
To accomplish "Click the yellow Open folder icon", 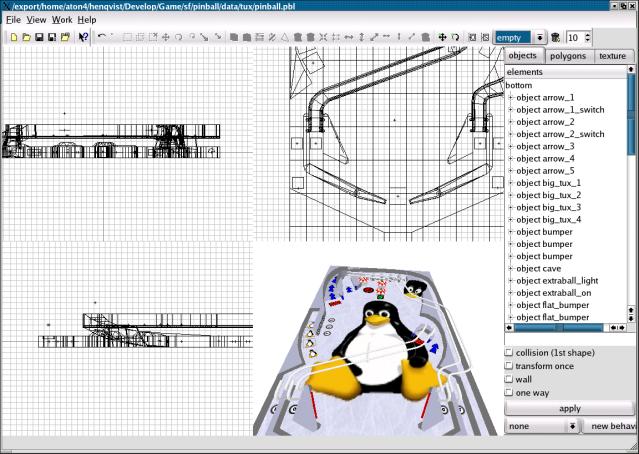I will pyautogui.click(x=26, y=37).
